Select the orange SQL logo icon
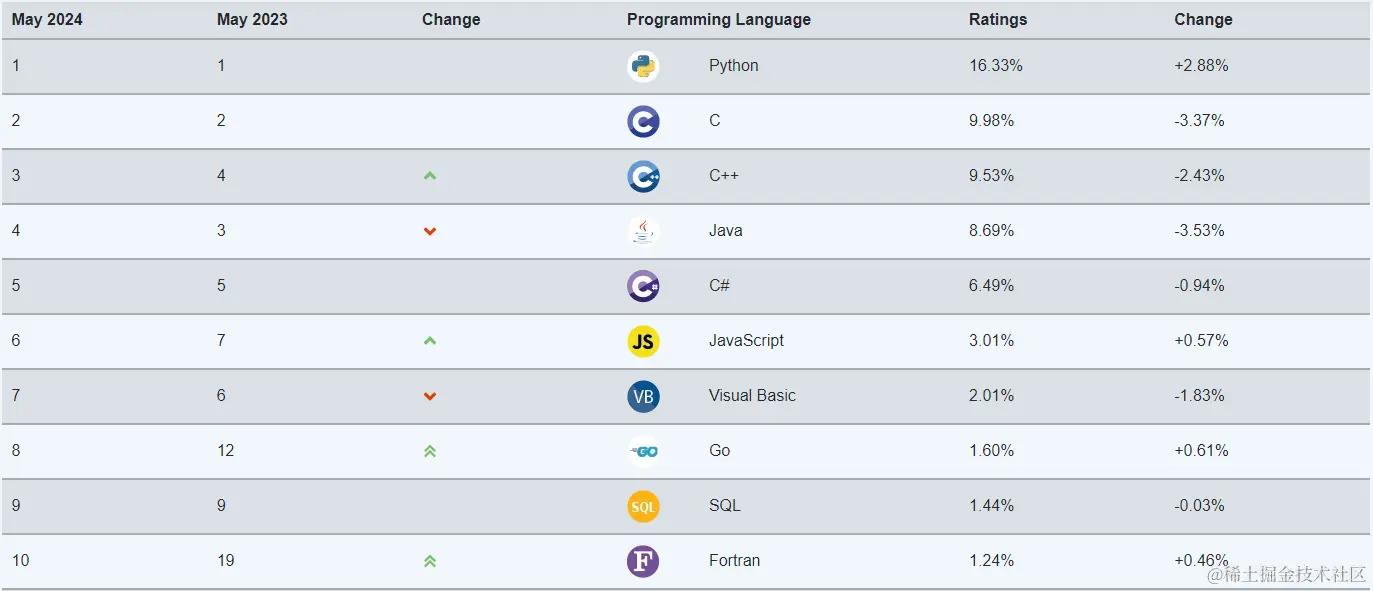Image resolution: width=1373 pixels, height=591 pixels. (643, 507)
